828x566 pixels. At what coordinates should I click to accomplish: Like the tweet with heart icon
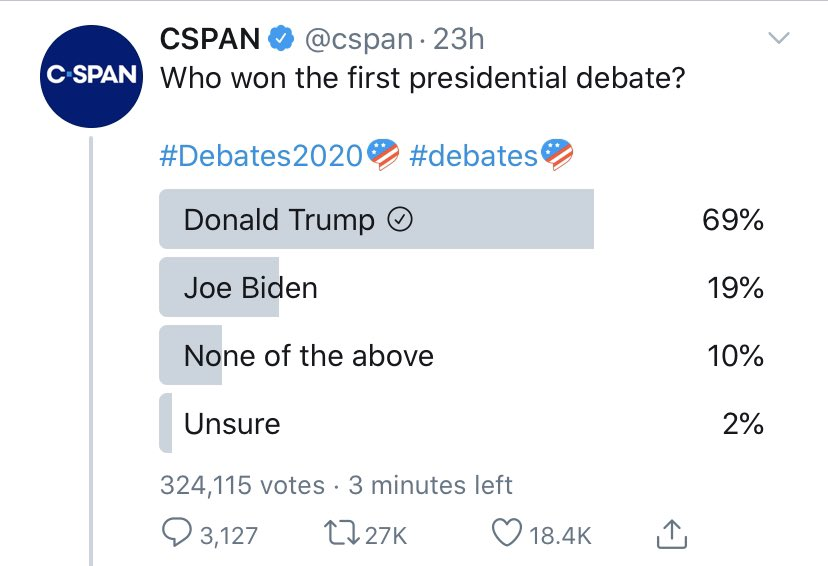tap(507, 535)
